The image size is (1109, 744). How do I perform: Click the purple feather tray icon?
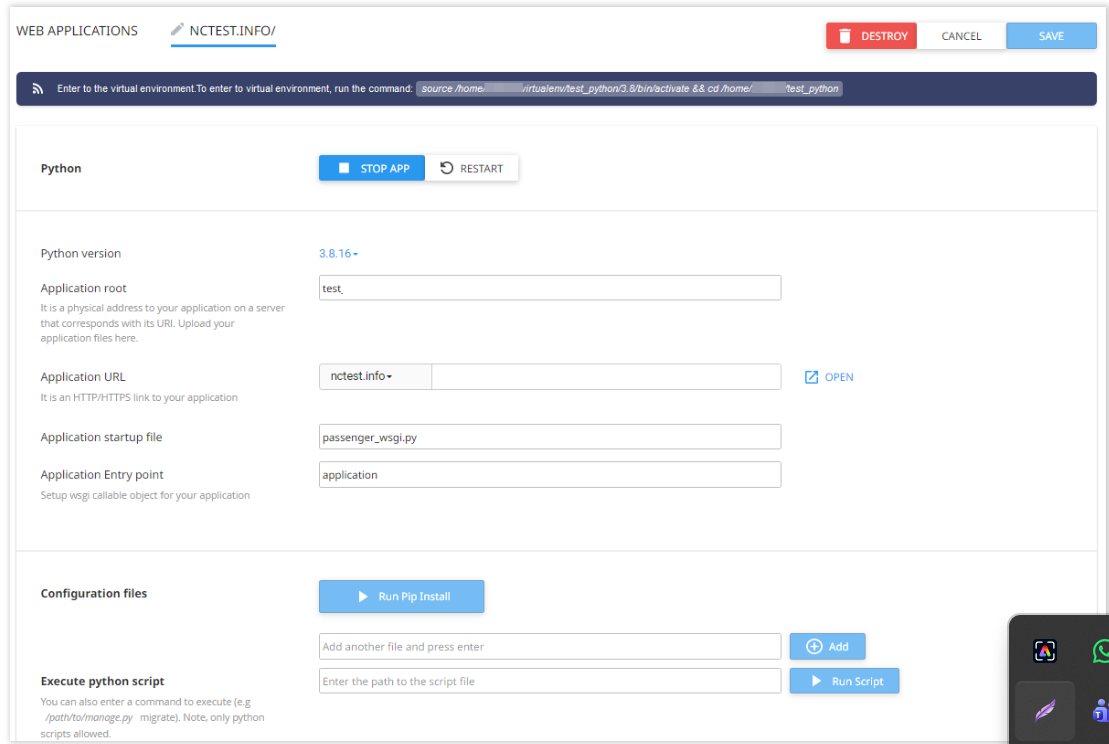(1045, 710)
